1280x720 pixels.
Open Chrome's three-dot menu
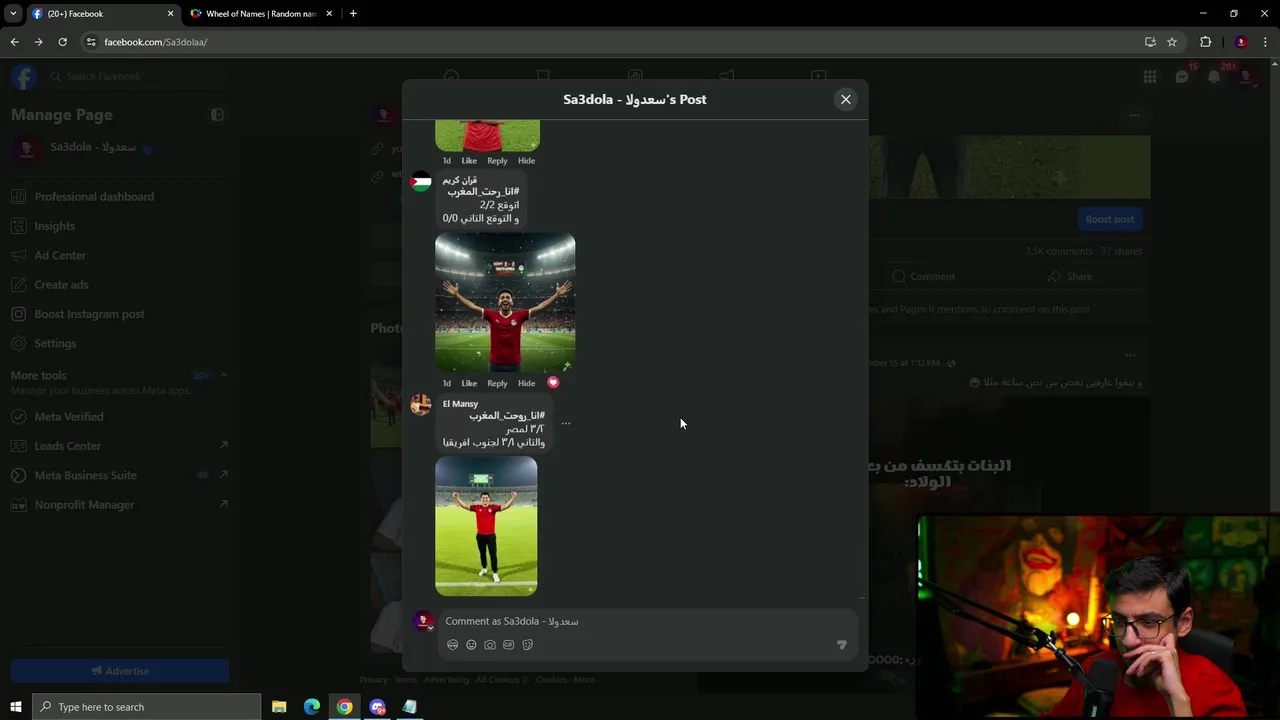click(x=1266, y=42)
